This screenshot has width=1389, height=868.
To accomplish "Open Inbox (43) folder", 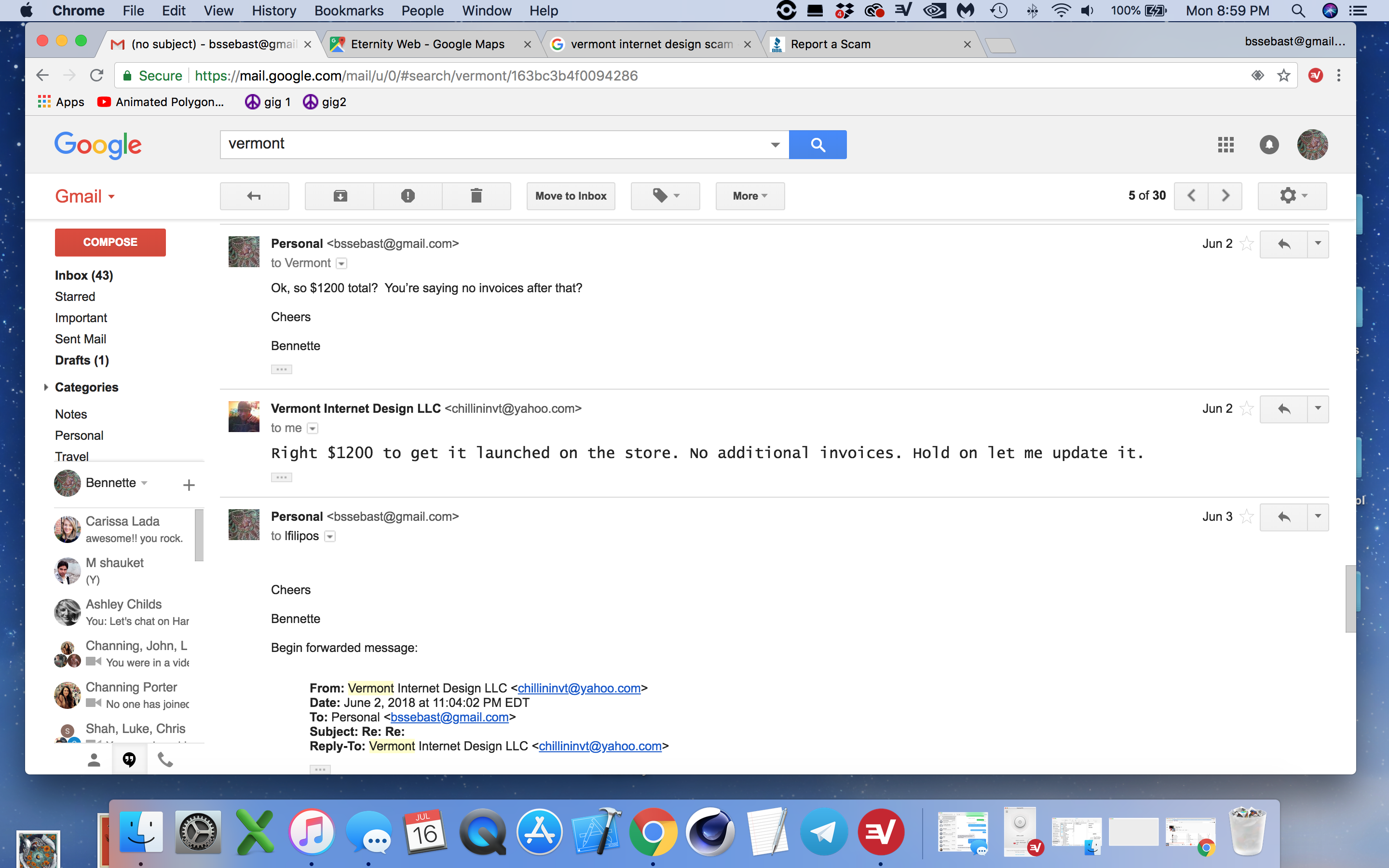I will point(84,275).
